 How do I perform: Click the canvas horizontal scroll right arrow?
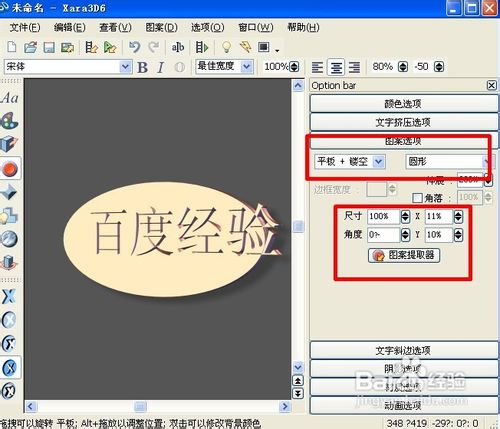coord(285,406)
